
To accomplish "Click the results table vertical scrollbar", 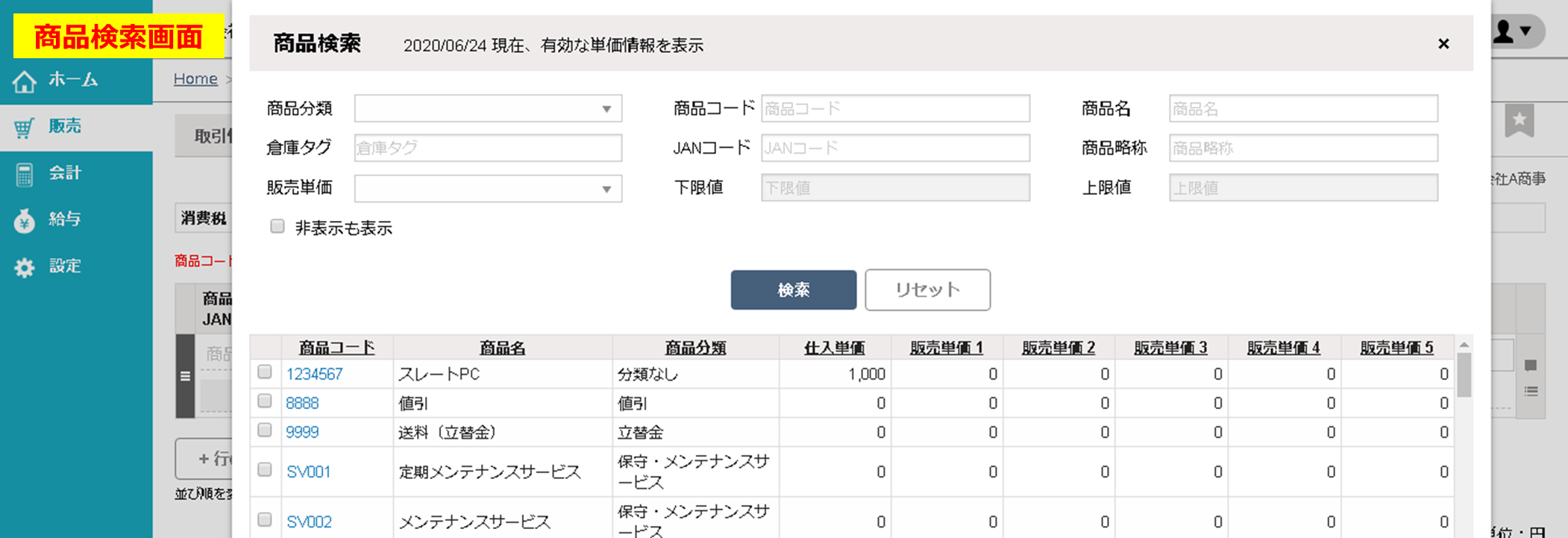I will (x=1464, y=377).
